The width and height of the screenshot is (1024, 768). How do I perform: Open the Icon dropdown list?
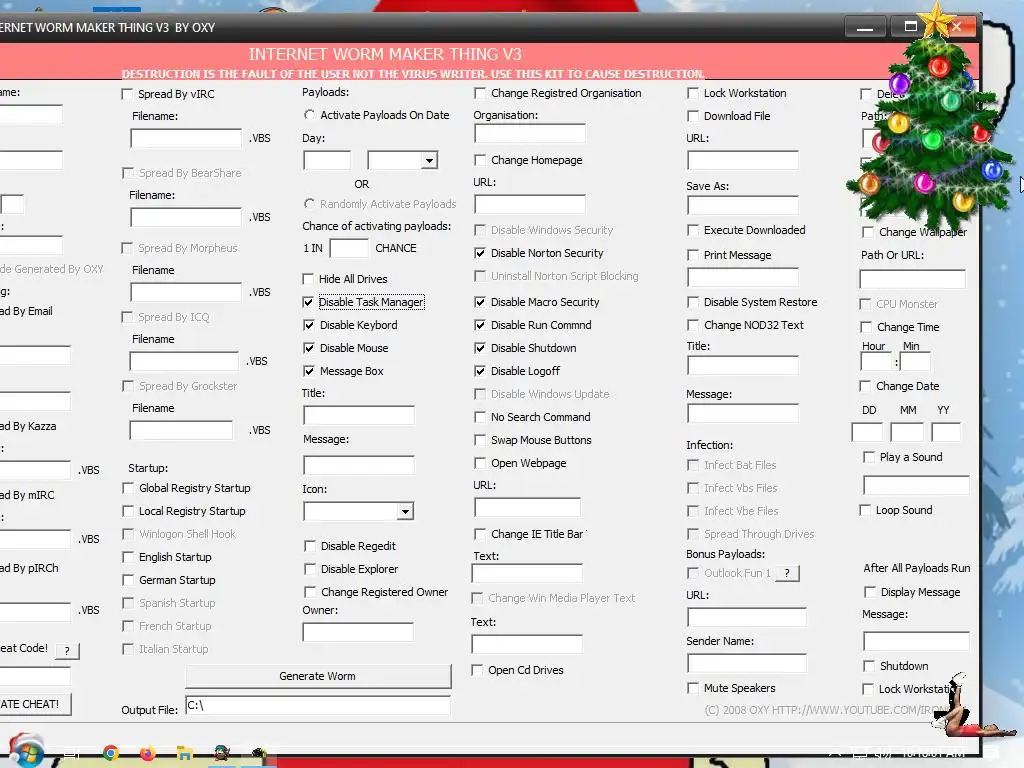[x=406, y=511]
